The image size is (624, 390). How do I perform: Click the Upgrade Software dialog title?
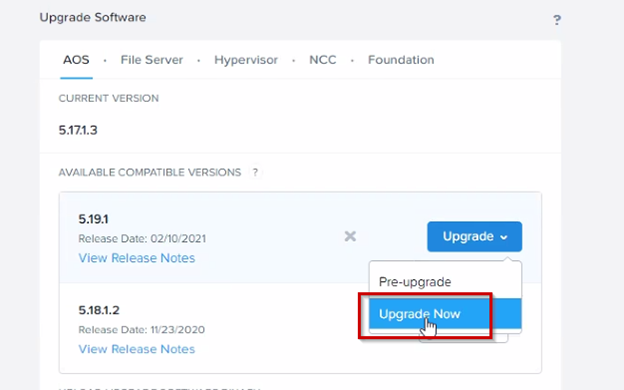pyautogui.click(x=93, y=18)
